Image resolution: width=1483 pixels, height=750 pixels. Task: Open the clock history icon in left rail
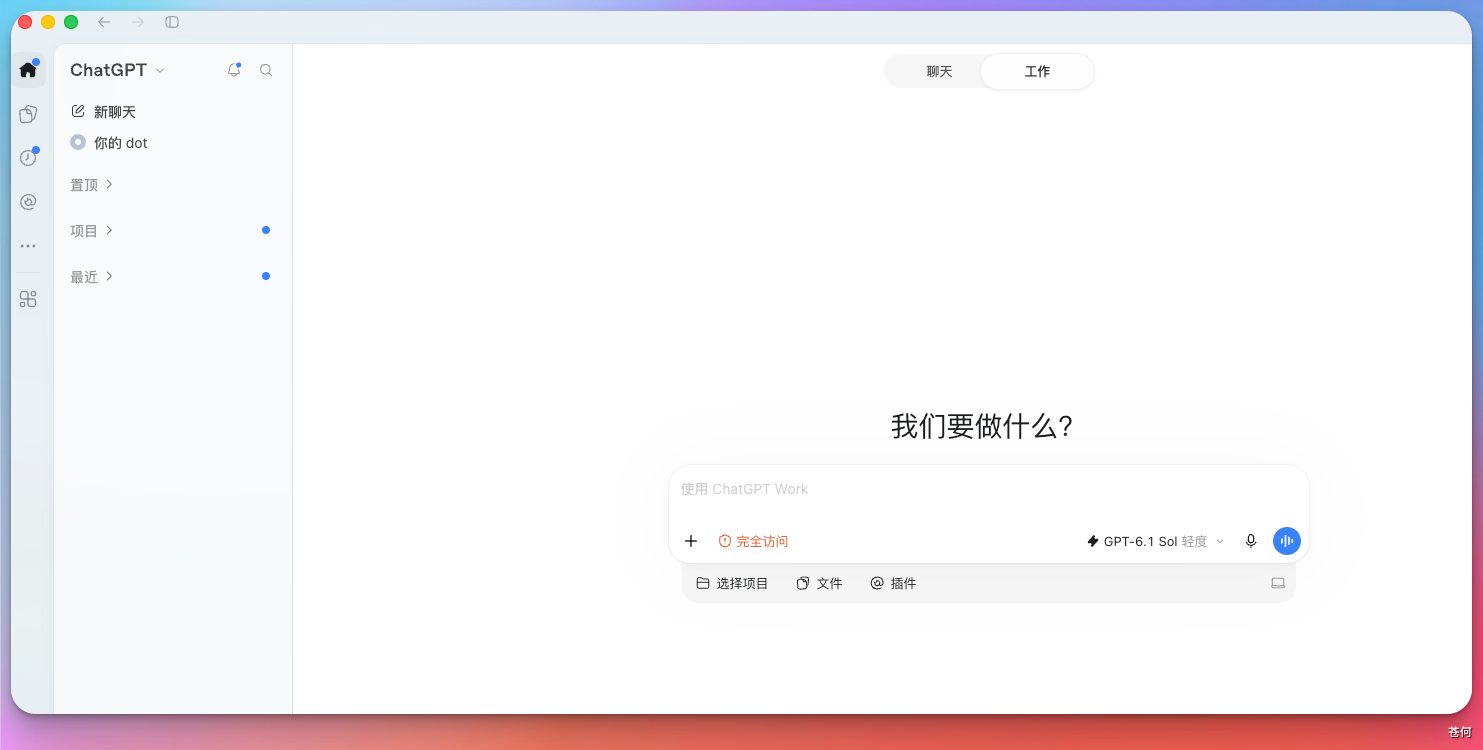pos(28,158)
